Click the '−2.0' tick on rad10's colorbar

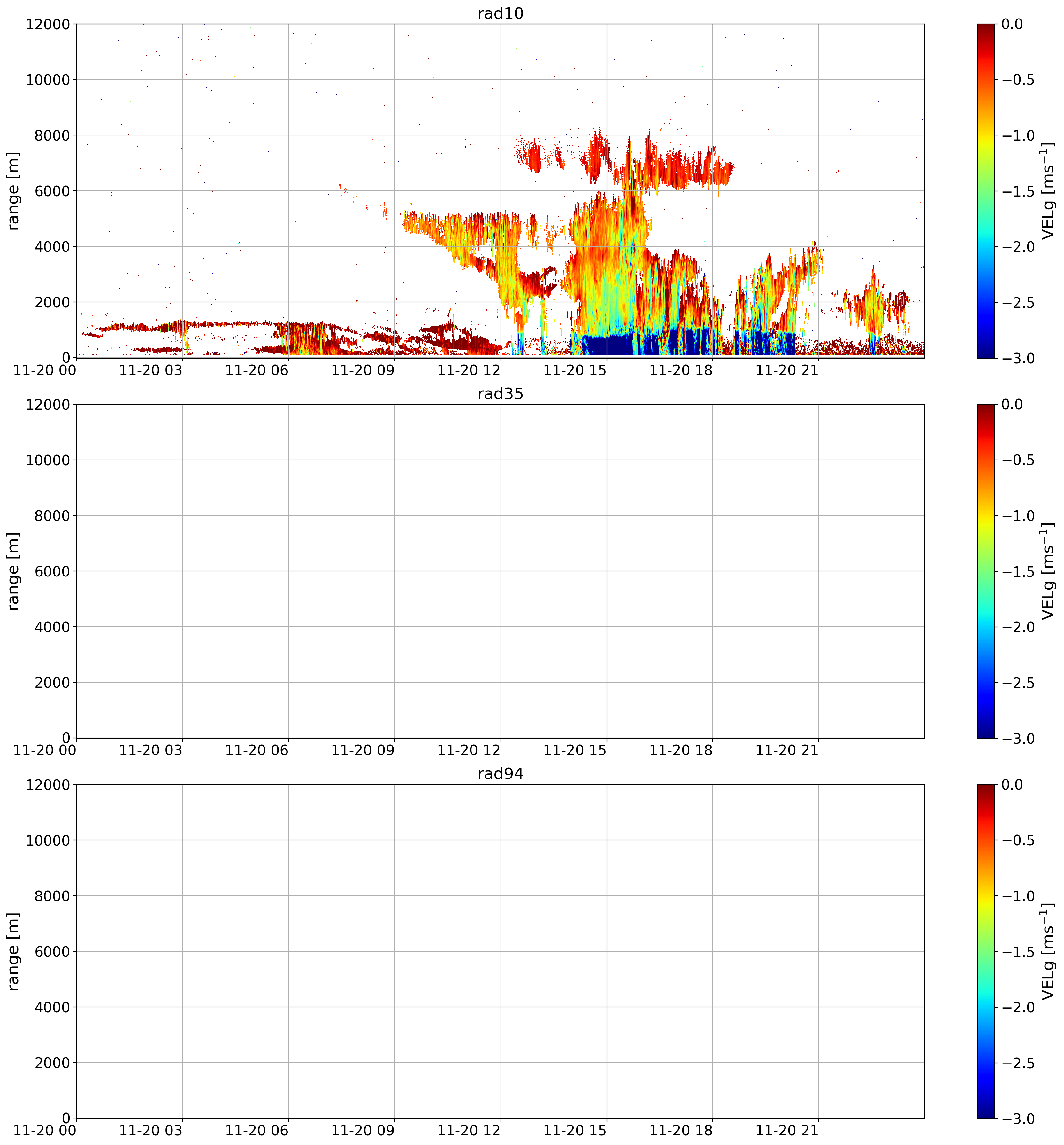click(x=1019, y=246)
